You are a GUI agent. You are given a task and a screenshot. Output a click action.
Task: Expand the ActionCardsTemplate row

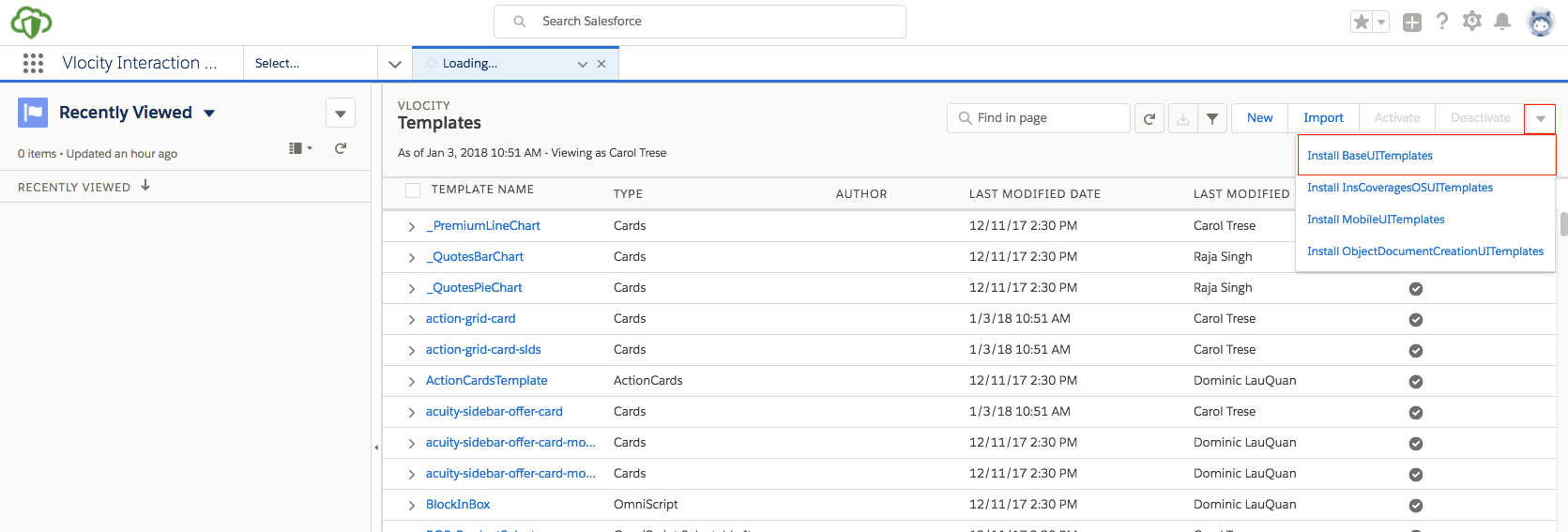point(411,382)
